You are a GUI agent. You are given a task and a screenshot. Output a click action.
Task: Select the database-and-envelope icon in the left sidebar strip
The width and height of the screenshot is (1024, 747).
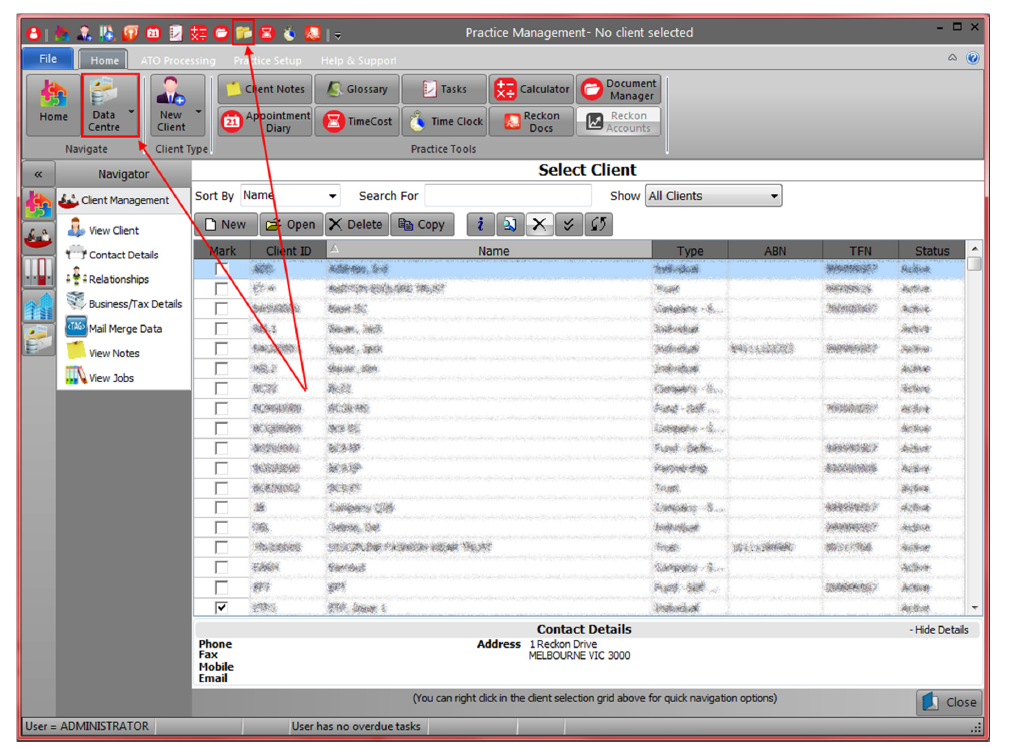pos(39,340)
